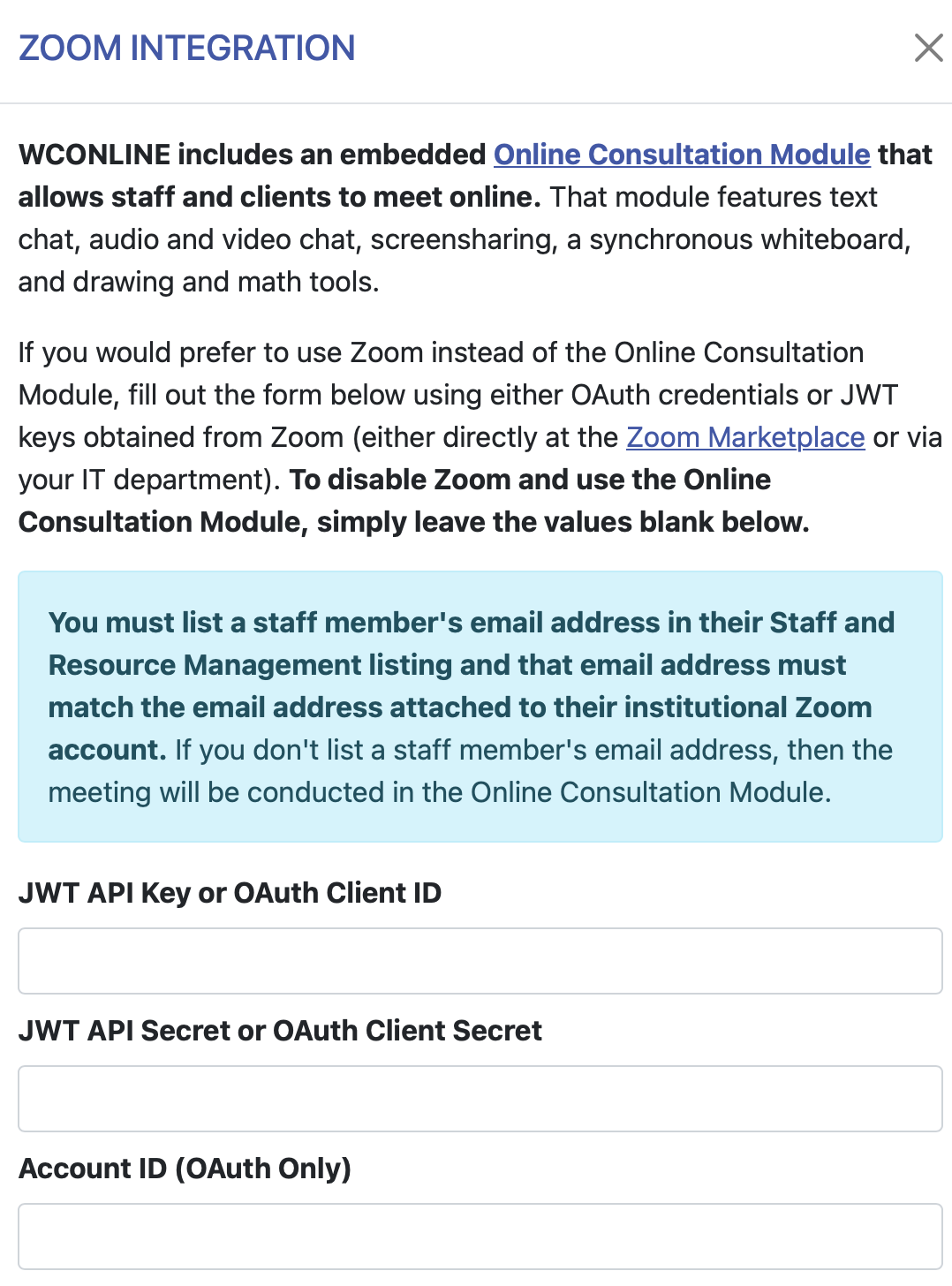Click the "keys obtained from Zoom" text

[181, 437]
